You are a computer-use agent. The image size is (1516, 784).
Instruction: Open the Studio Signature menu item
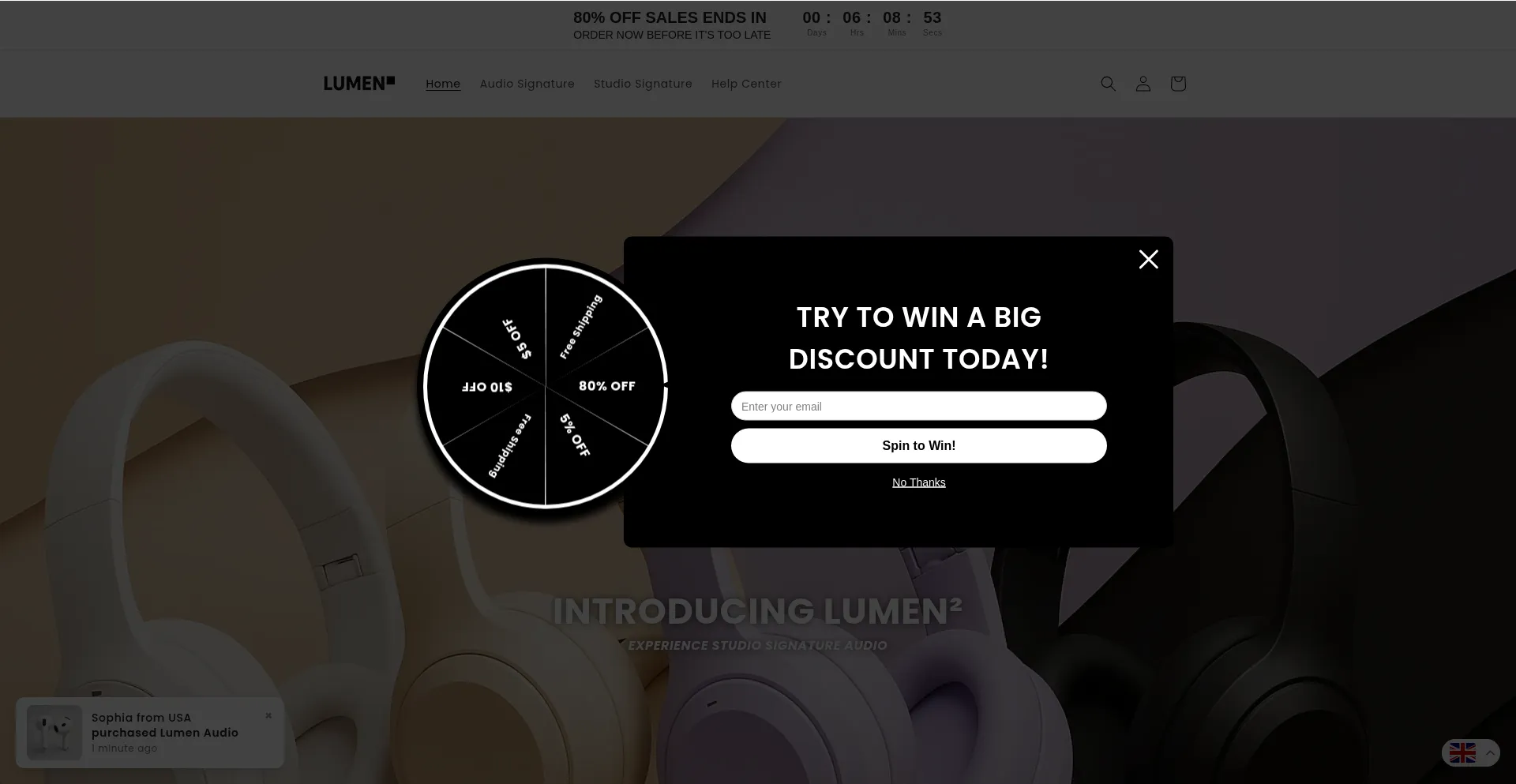(x=643, y=84)
